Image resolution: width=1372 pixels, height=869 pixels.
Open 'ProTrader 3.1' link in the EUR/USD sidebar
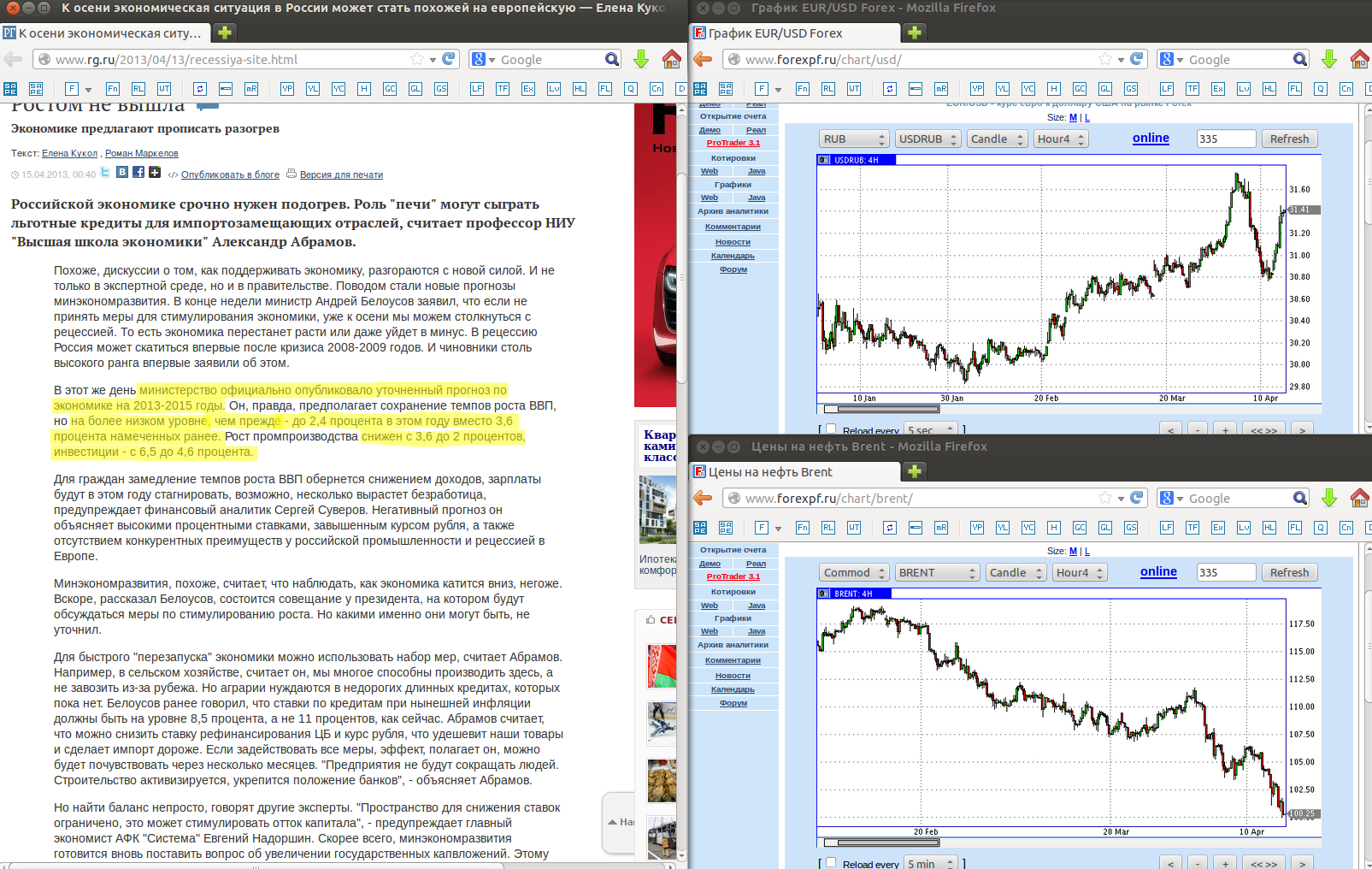[x=733, y=143]
